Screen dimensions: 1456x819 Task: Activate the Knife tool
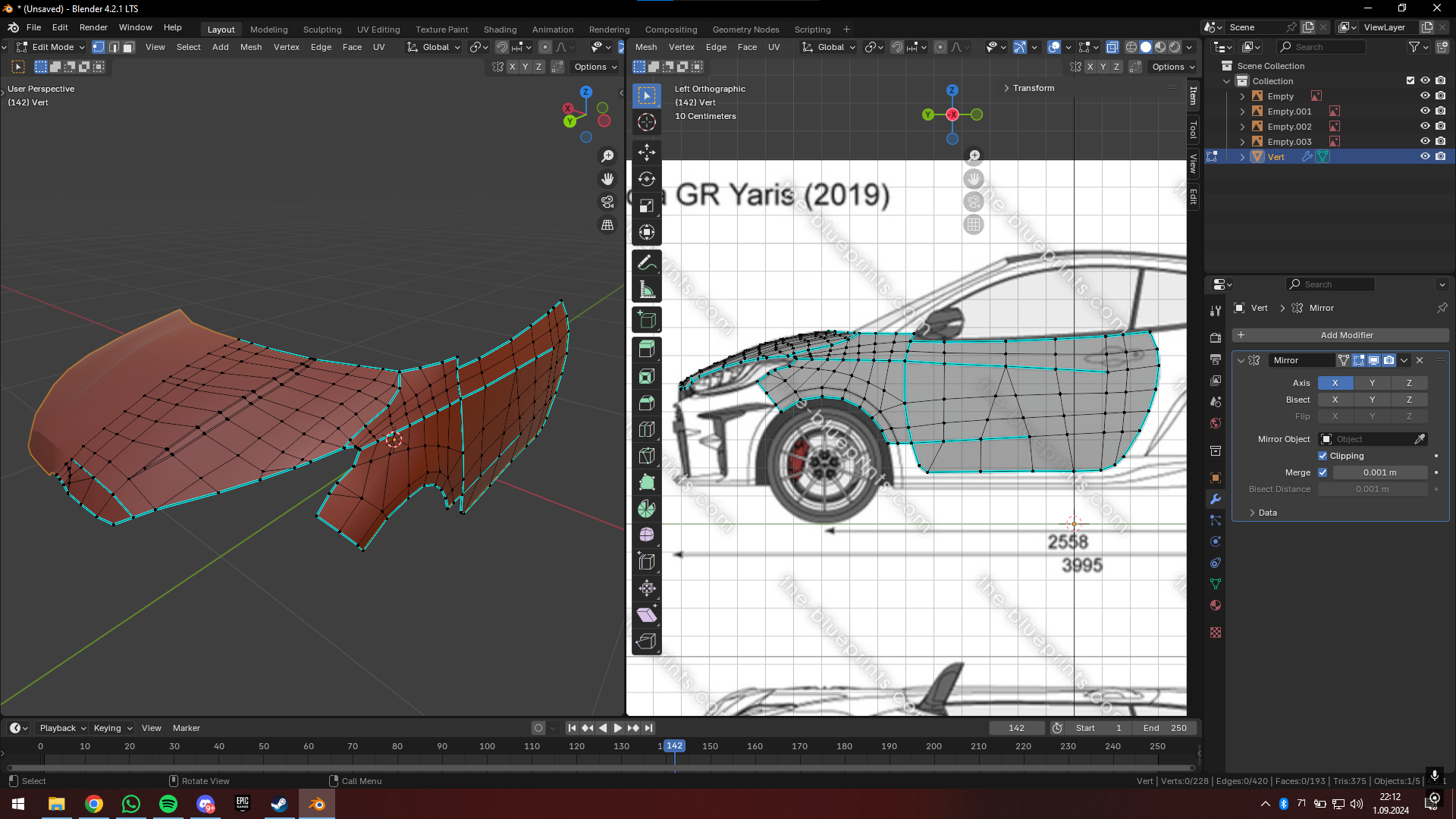point(646,456)
